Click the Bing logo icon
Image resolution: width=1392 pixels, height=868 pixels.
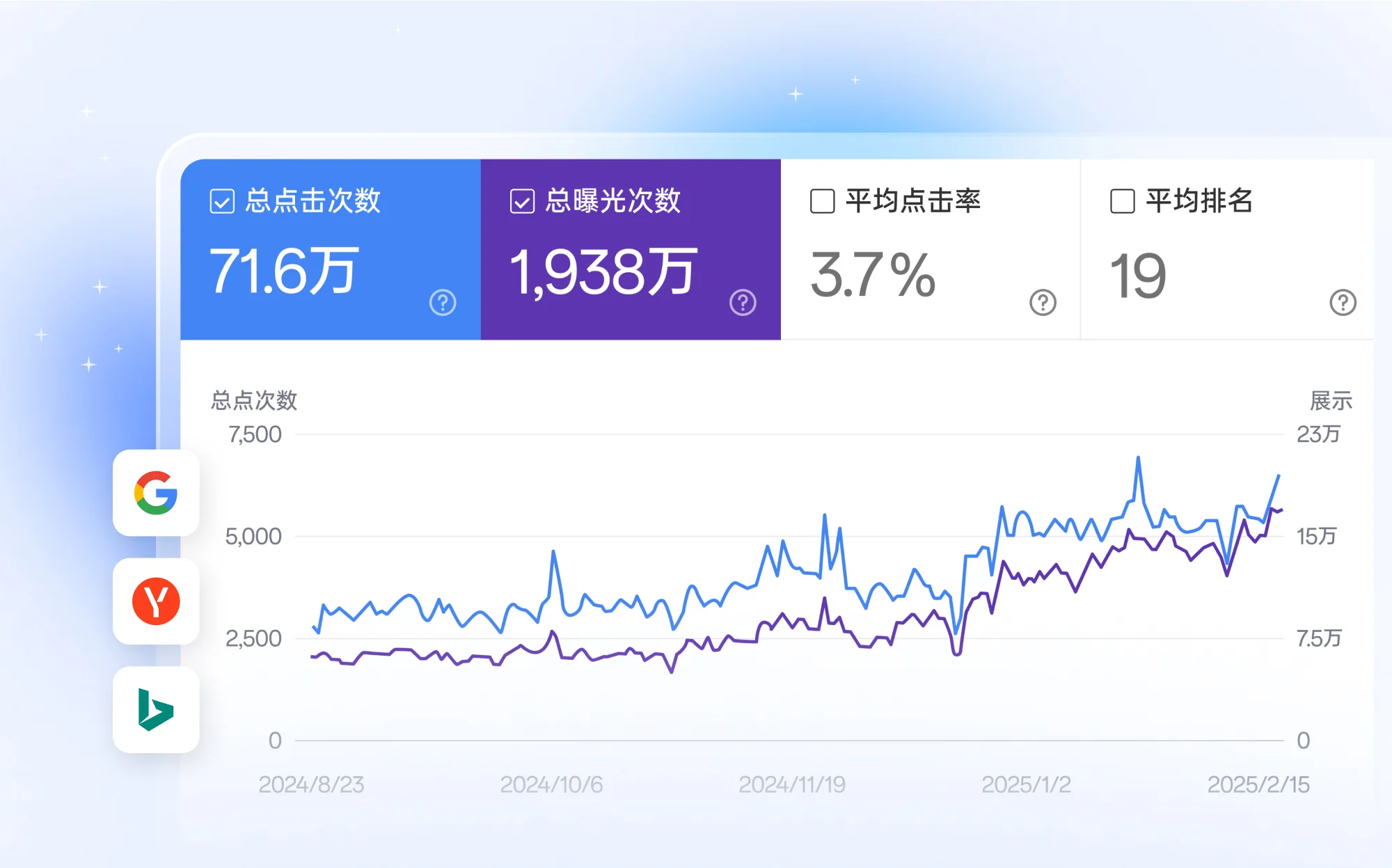coord(156,710)
